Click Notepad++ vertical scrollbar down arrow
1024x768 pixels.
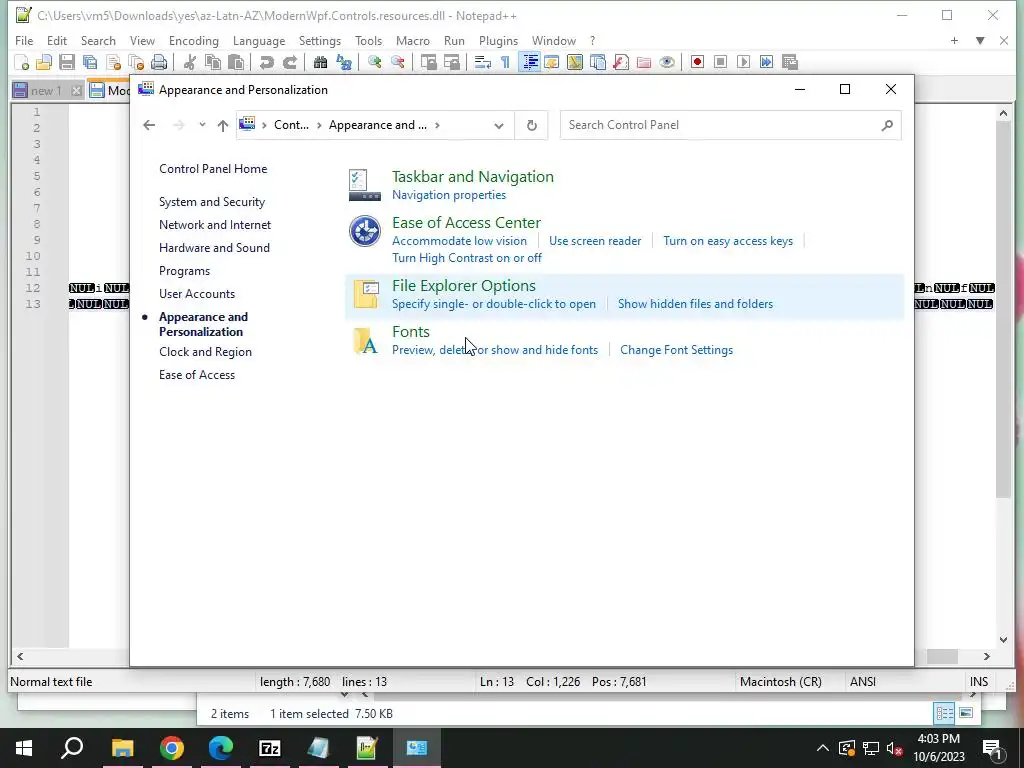pos(1004,640)
